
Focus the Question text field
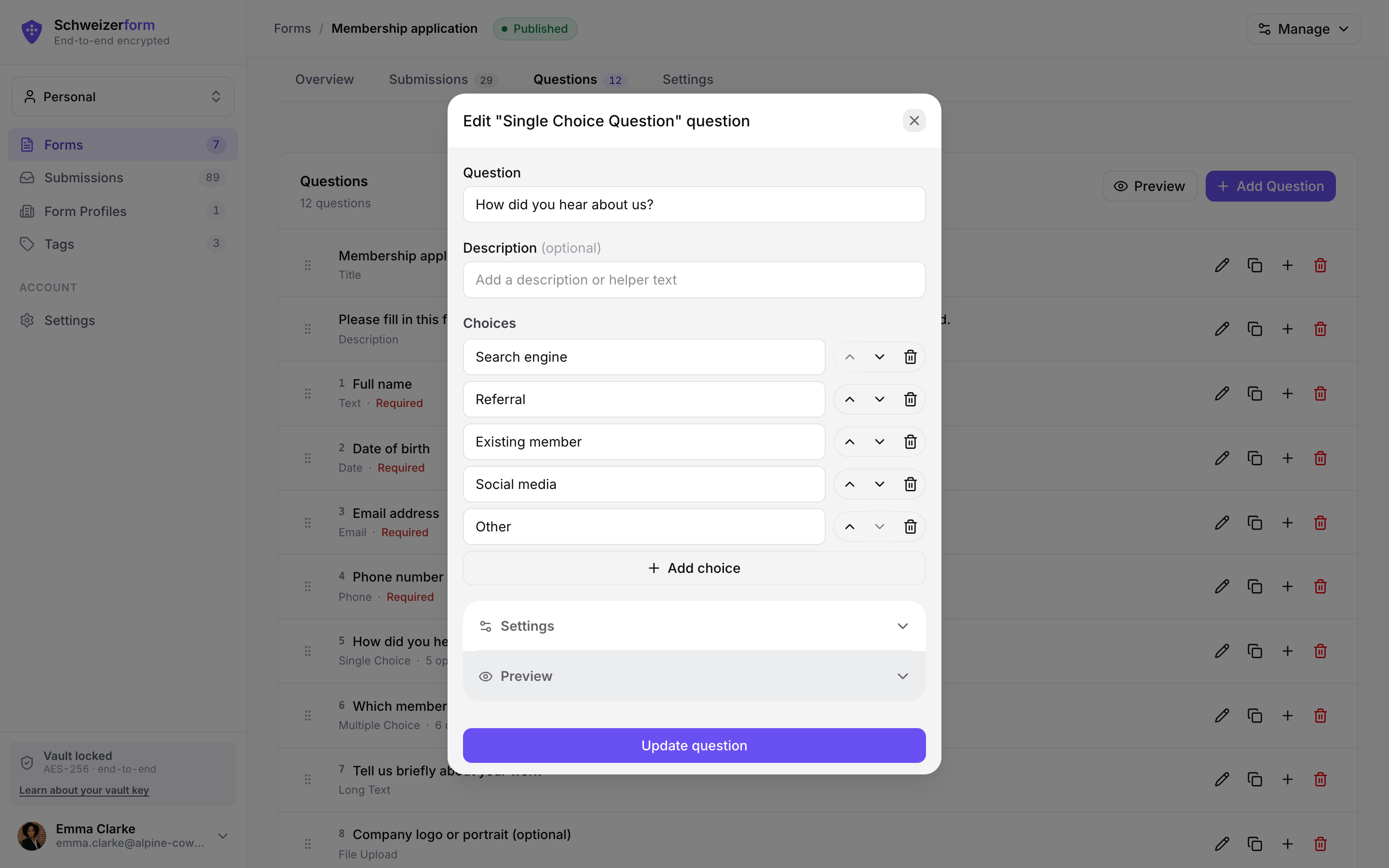[x=694, y=204]
